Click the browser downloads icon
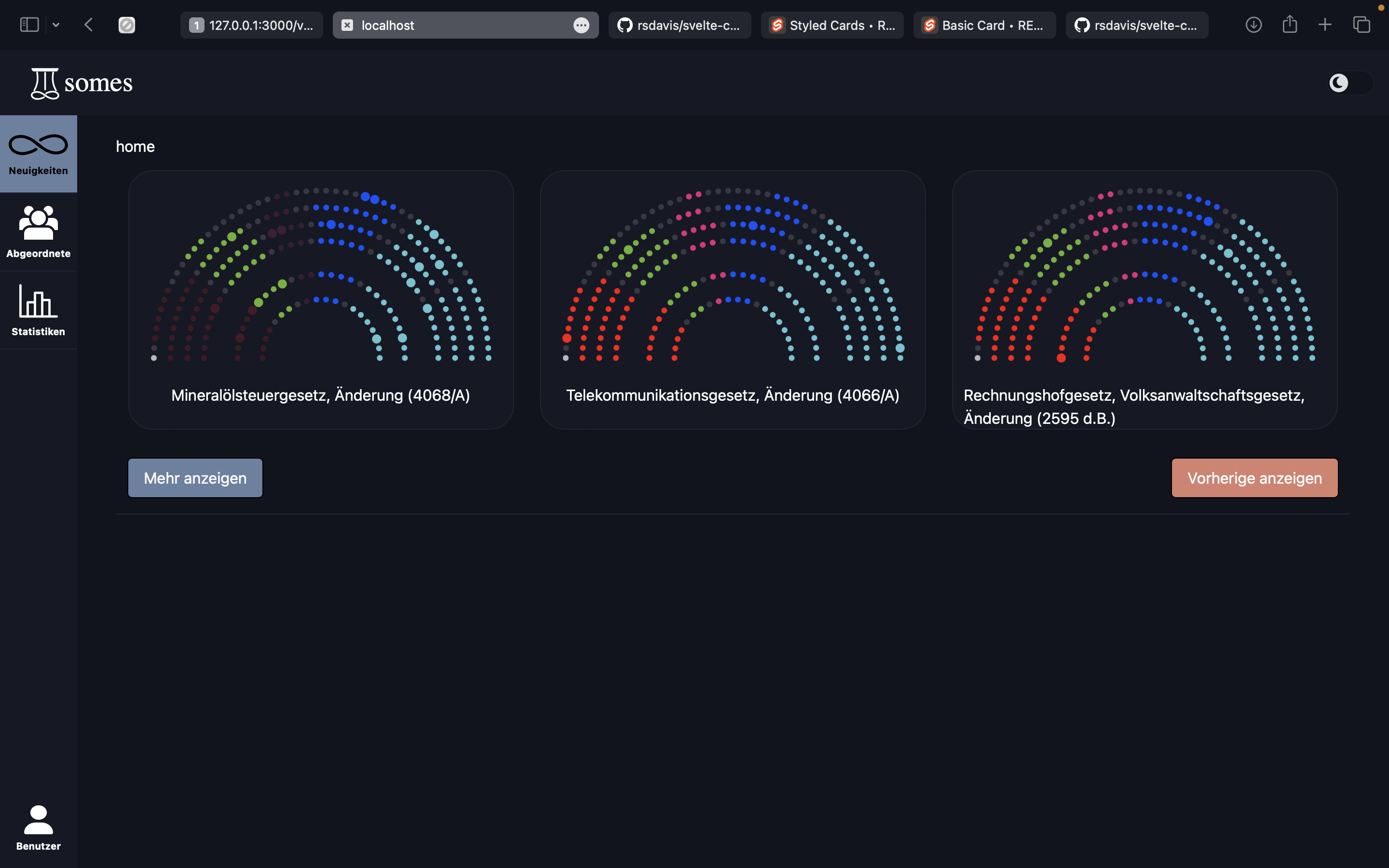1389x868 pixels. tap(1253, 25)
